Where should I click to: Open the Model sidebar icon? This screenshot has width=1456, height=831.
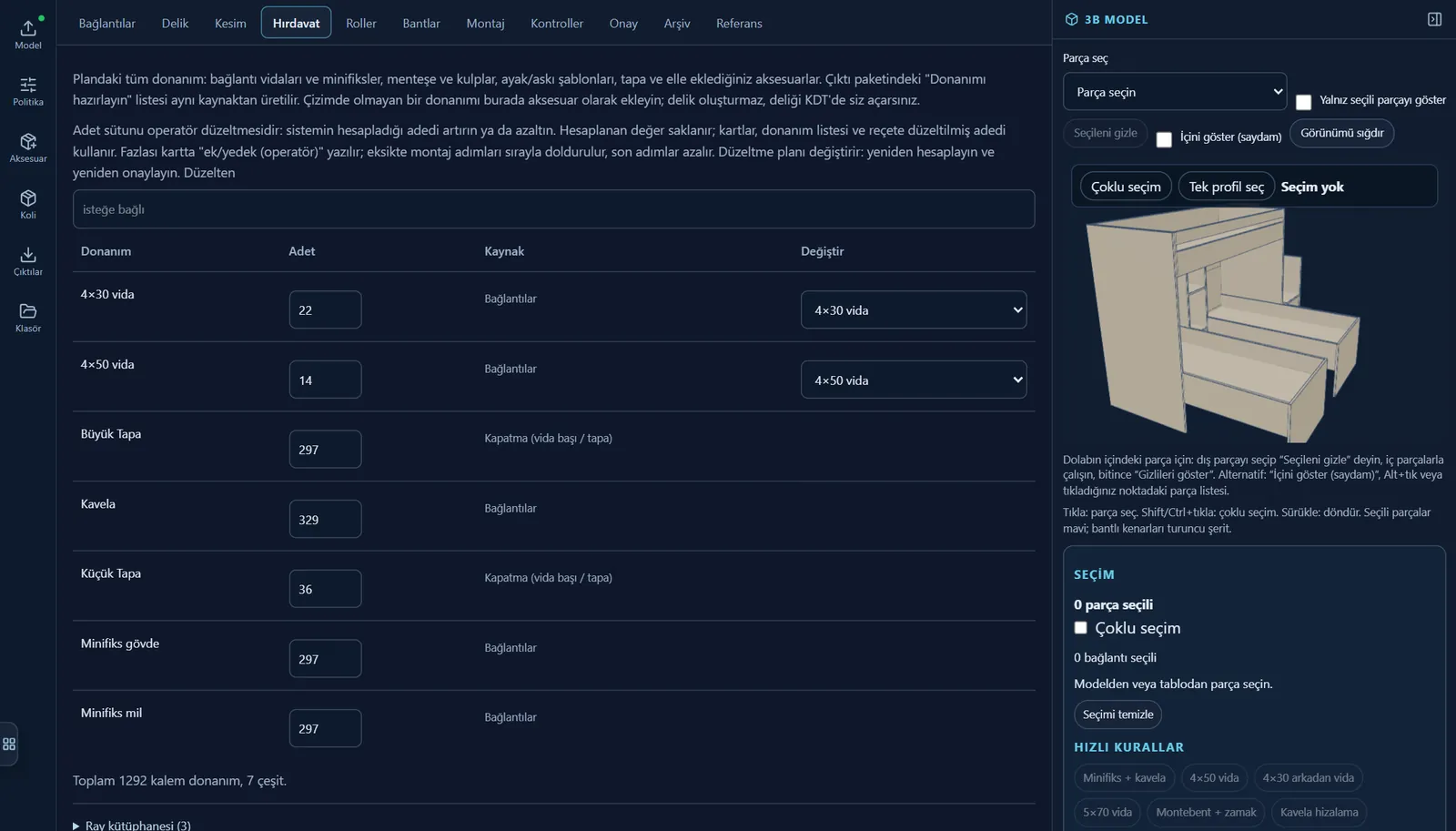(x=28, y=34)
